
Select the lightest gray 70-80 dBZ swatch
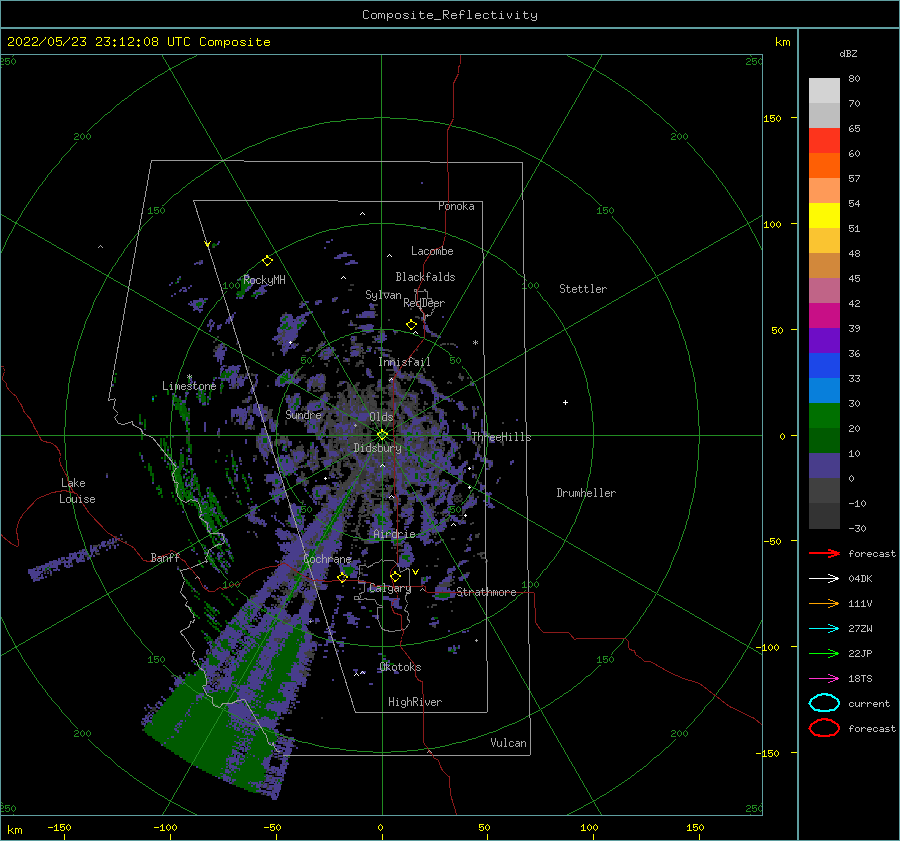point(824,91)
